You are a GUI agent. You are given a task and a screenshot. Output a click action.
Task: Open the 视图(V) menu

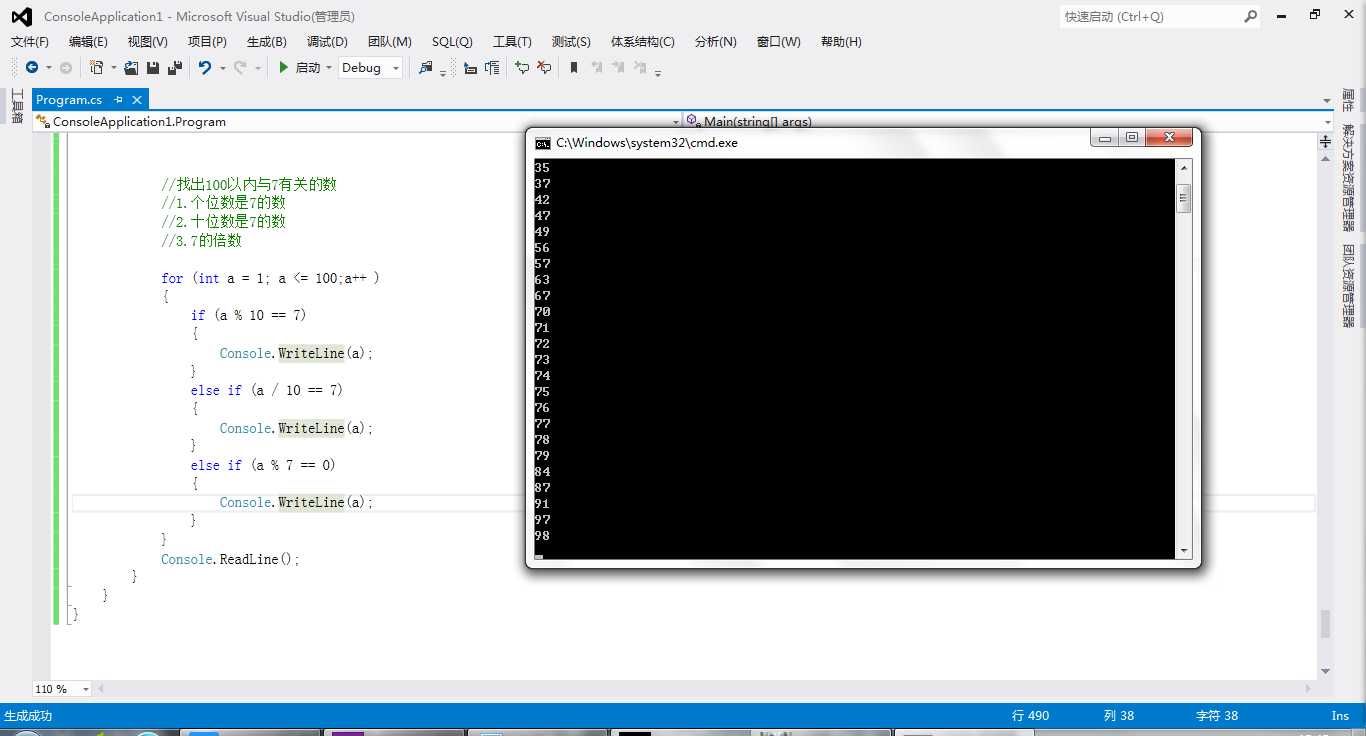coord(148,42)
